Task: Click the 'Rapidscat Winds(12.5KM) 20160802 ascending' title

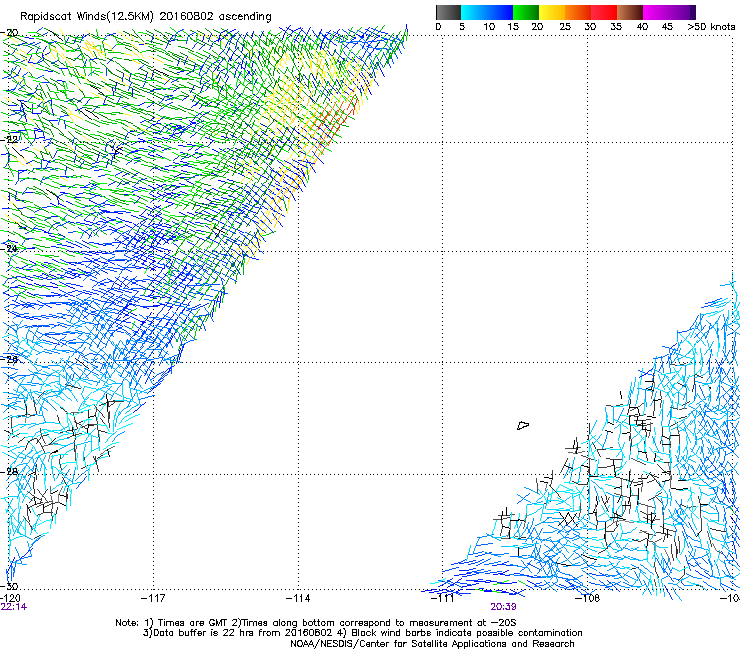Action: [146, 17]
